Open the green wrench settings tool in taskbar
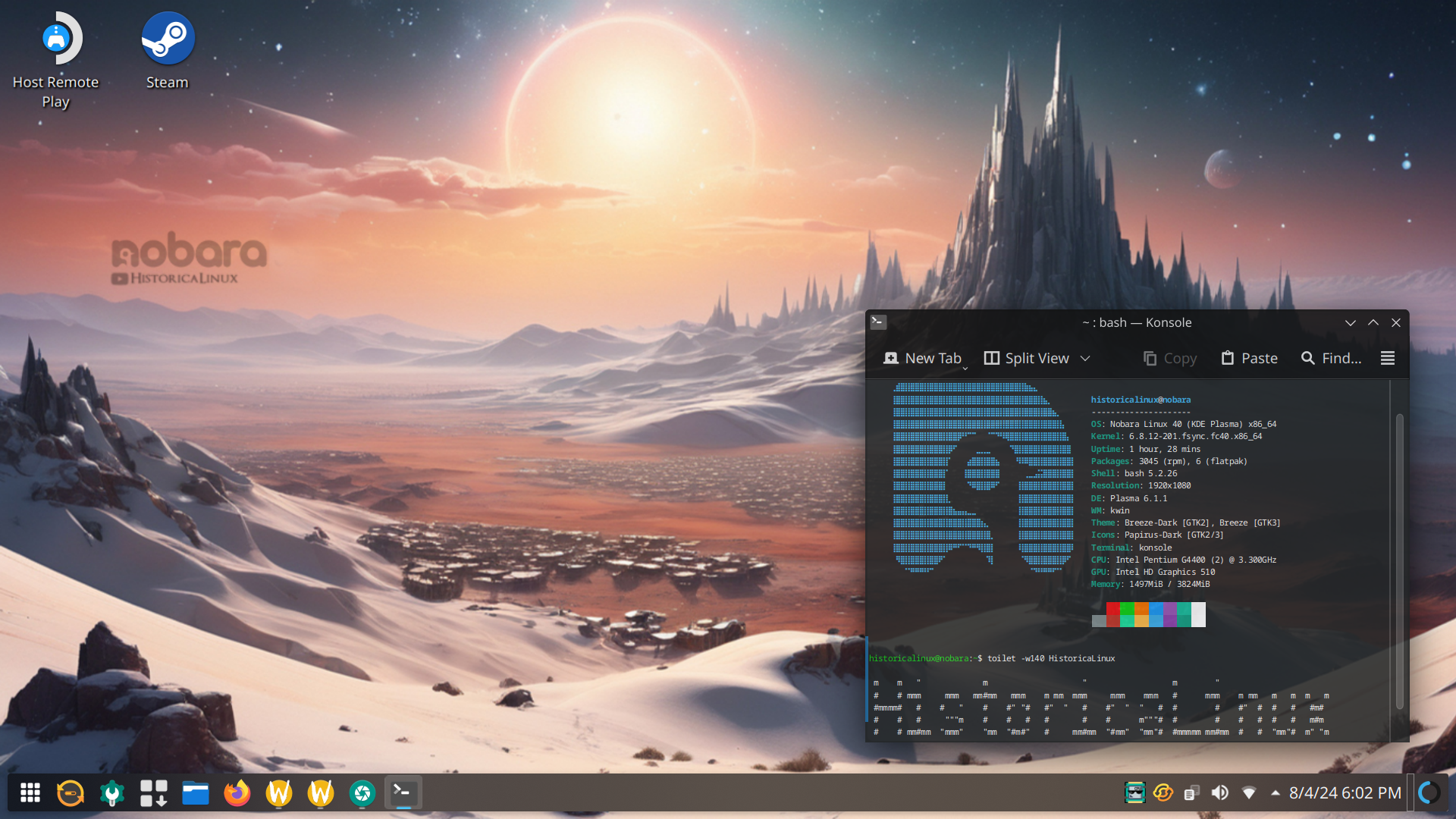The image size is (1456, 819). coord(112,793)
